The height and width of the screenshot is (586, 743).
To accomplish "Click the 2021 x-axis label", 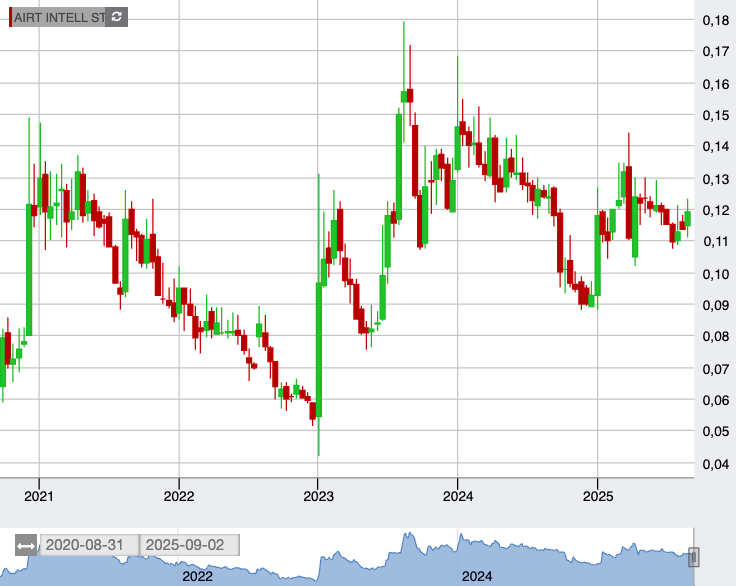I will [39, 496].
